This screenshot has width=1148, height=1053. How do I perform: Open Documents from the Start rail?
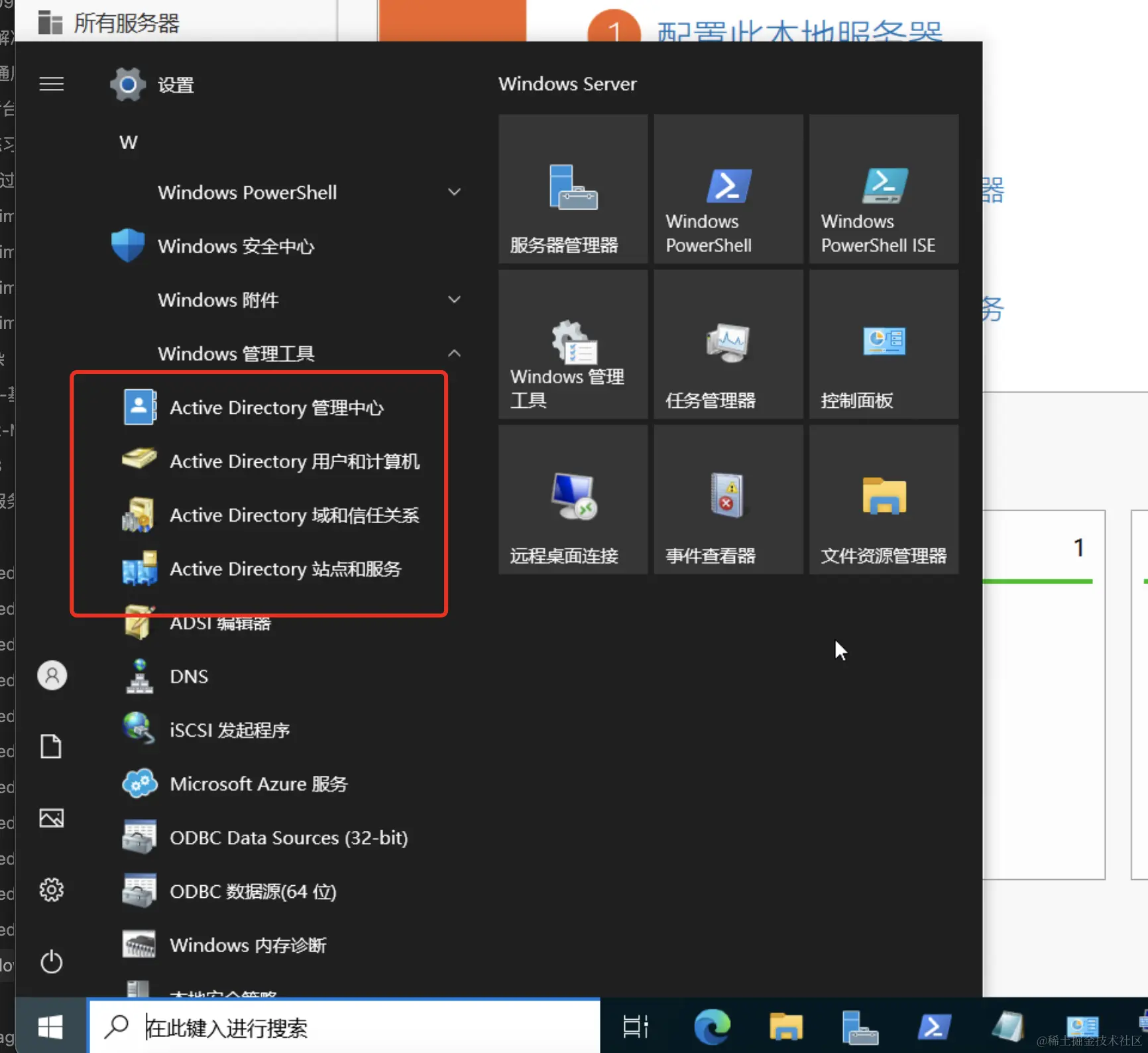pos(52,747)
